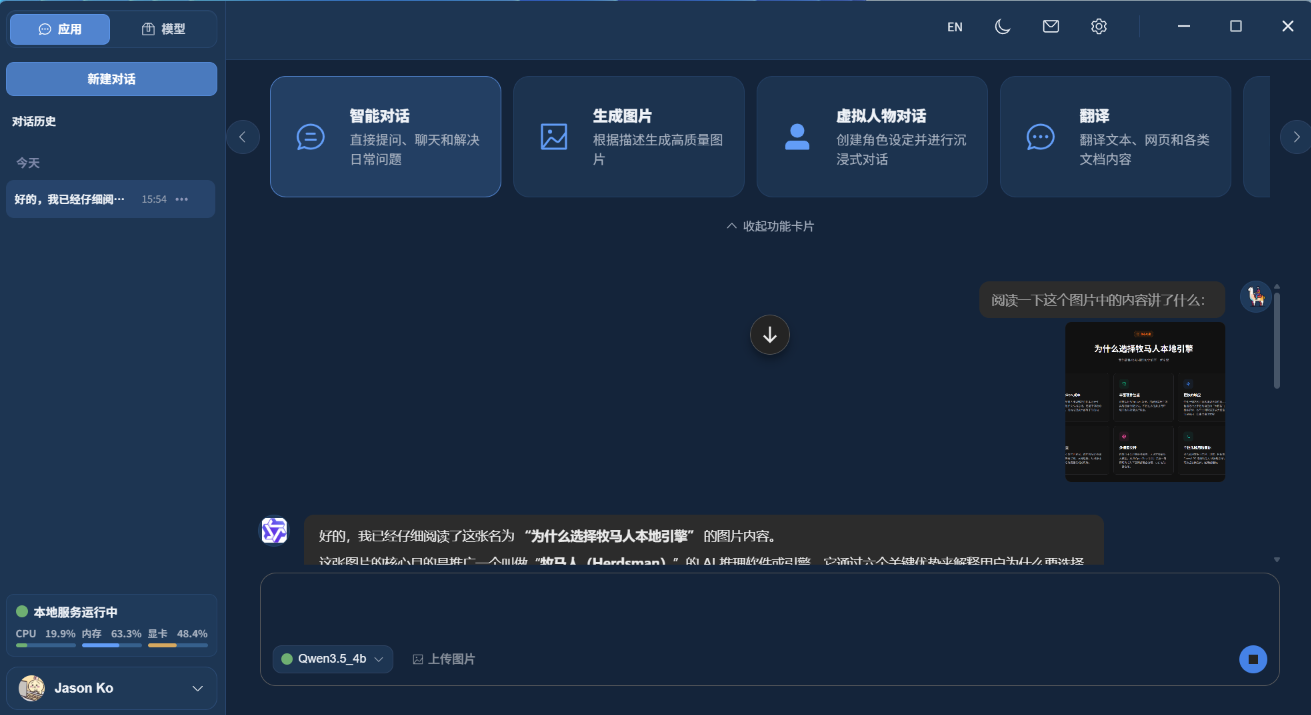Click the user llama avatar beside the message
Viewport: 1311px width, 715px height.
(1256, 297)
